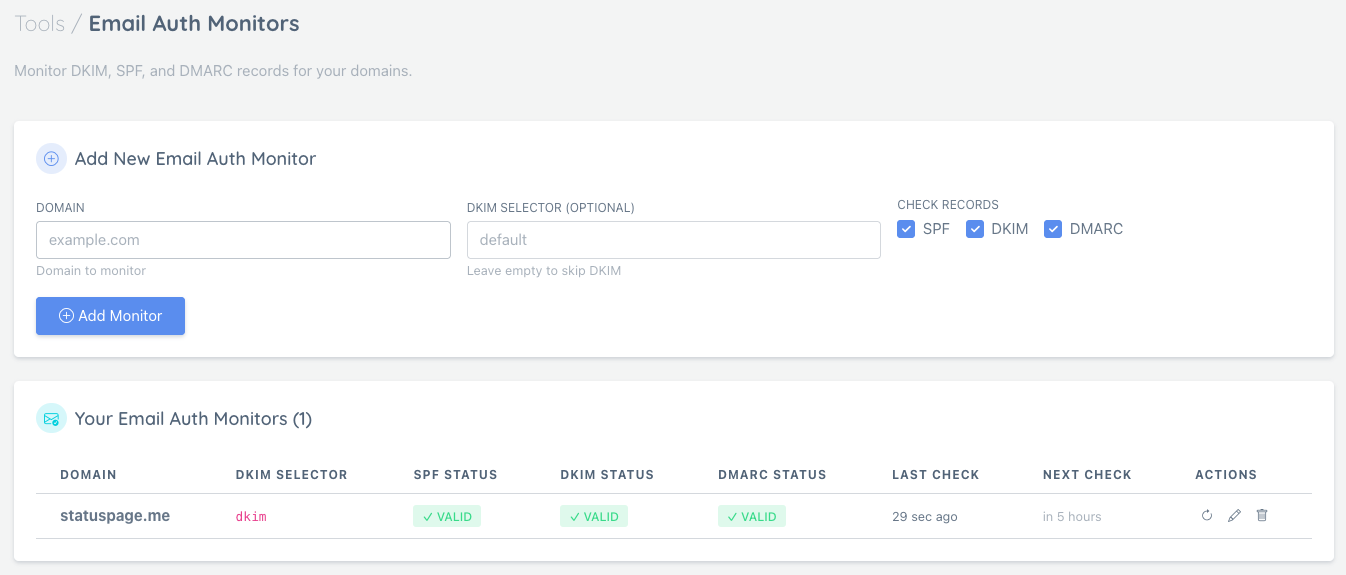The image size is (1346, 575).
Task: Click the NEXT CHECK column header
Action: click(x=1087, y=475)
